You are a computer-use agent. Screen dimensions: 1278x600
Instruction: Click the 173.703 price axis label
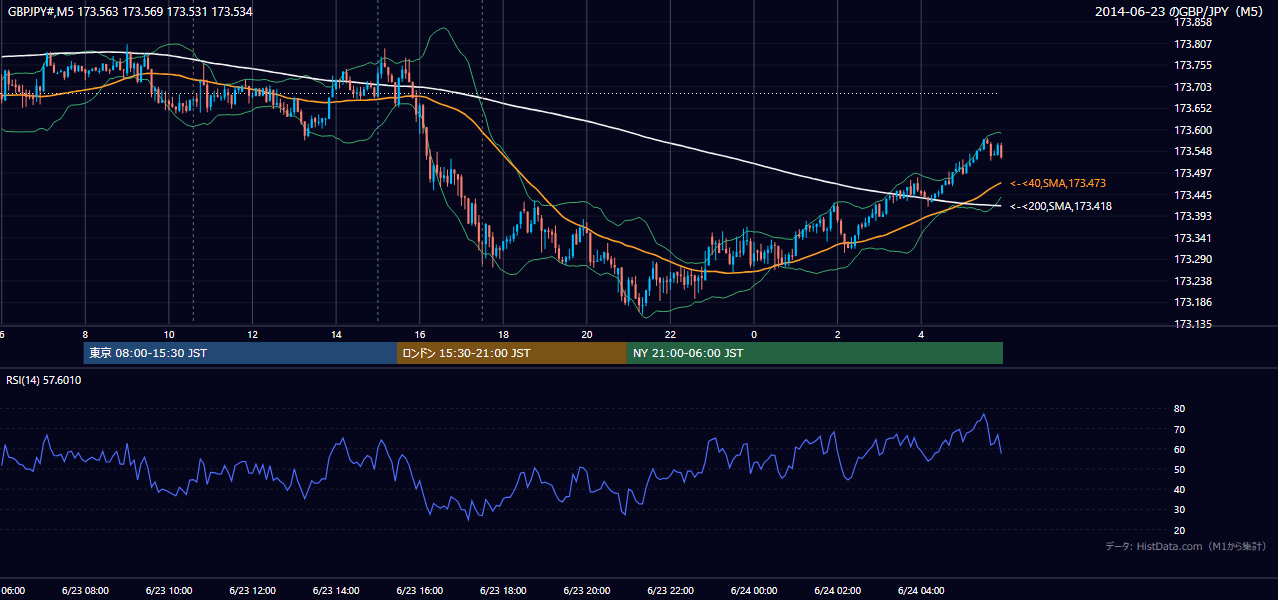pos(1193,87)
